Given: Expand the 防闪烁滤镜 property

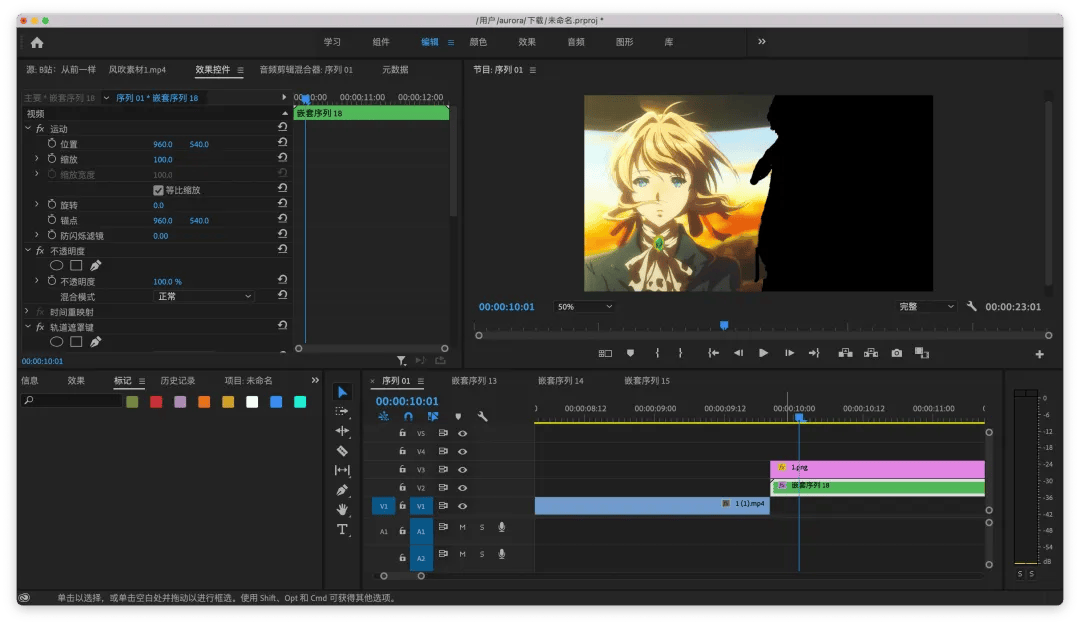Looking at the screenshot, I should click(x=37, y=235).
